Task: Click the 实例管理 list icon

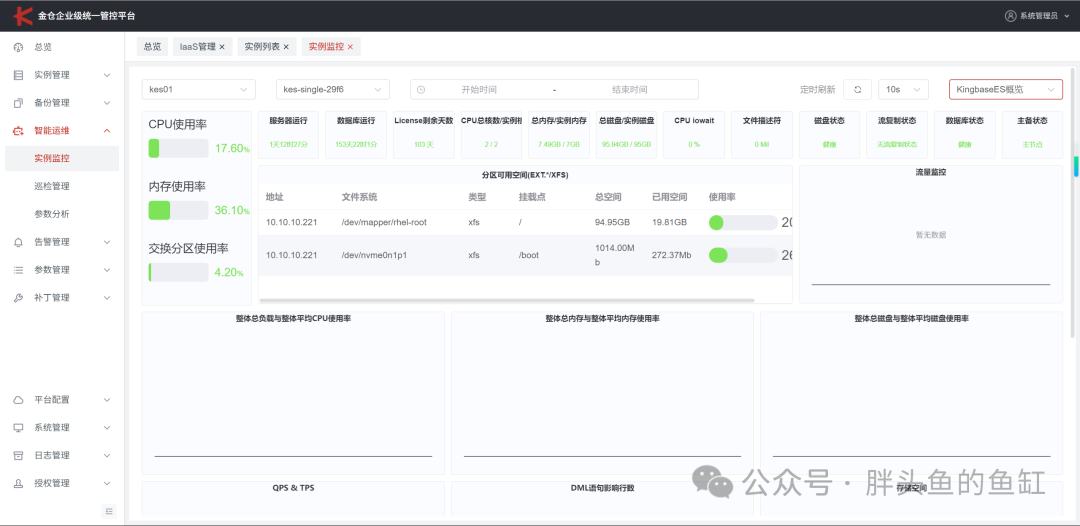Action: (x=19, y=75)
